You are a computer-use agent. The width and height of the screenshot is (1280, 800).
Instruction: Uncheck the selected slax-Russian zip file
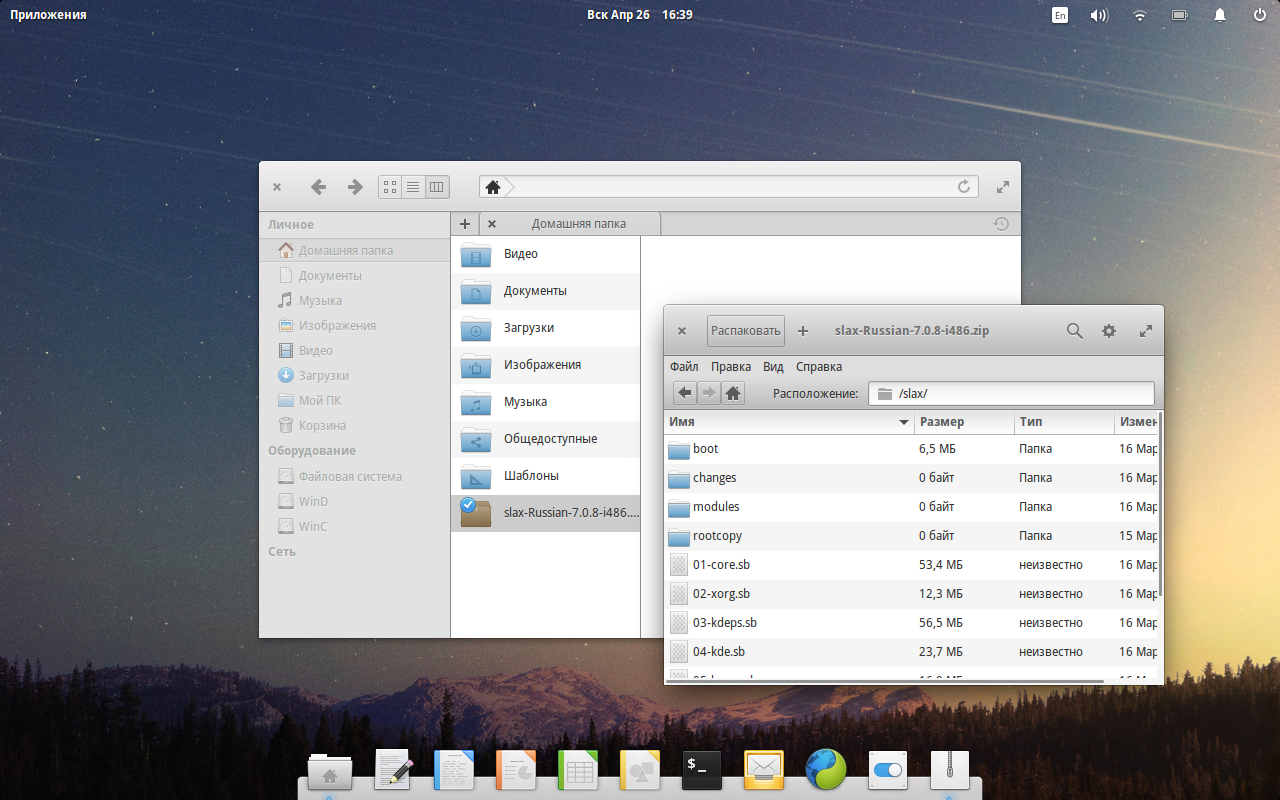[467, 505]
